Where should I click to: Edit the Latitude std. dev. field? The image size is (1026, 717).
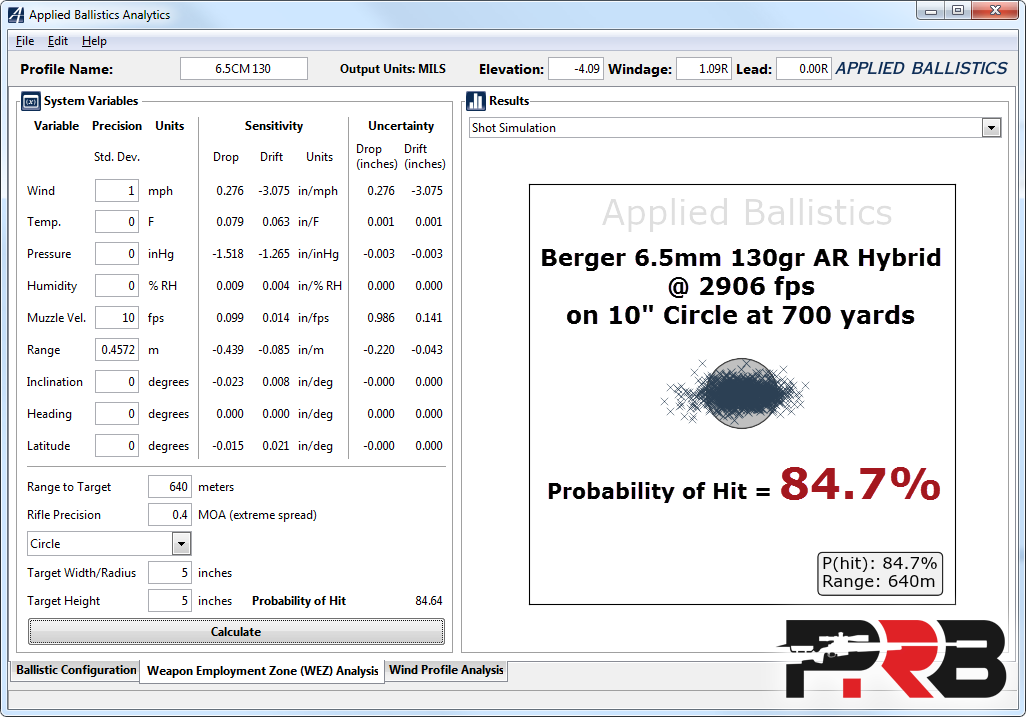tap(116, 446)
